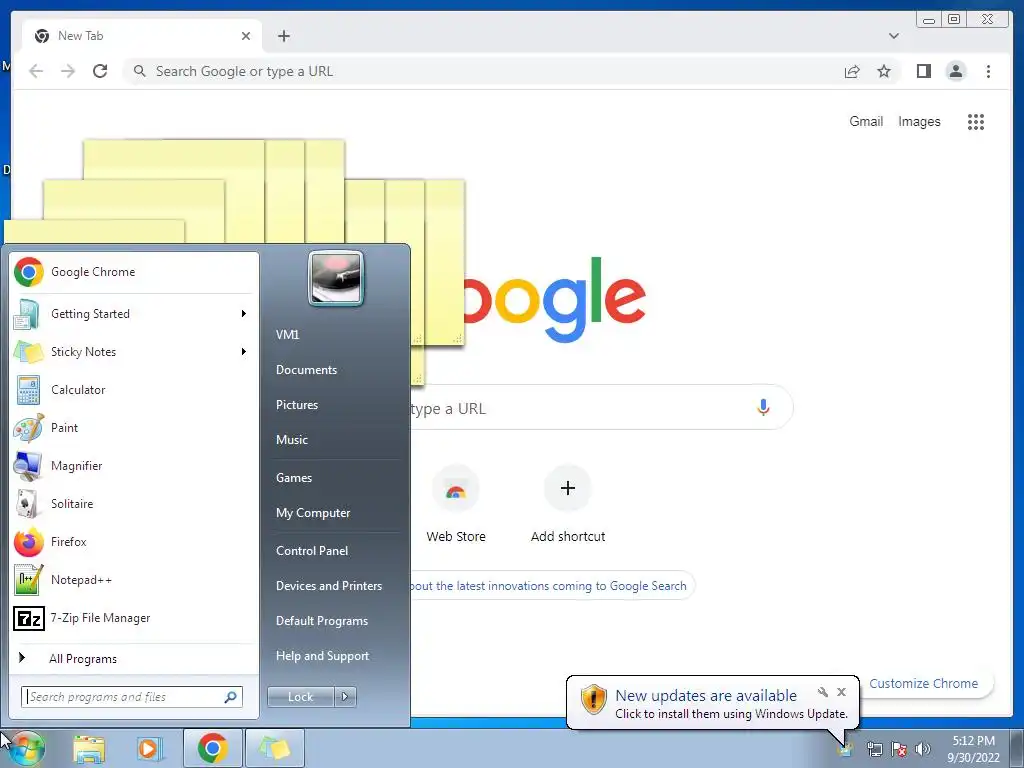Start voice search microphone
Viewport: 1024px width, 768px height.
tap(763, 408)
